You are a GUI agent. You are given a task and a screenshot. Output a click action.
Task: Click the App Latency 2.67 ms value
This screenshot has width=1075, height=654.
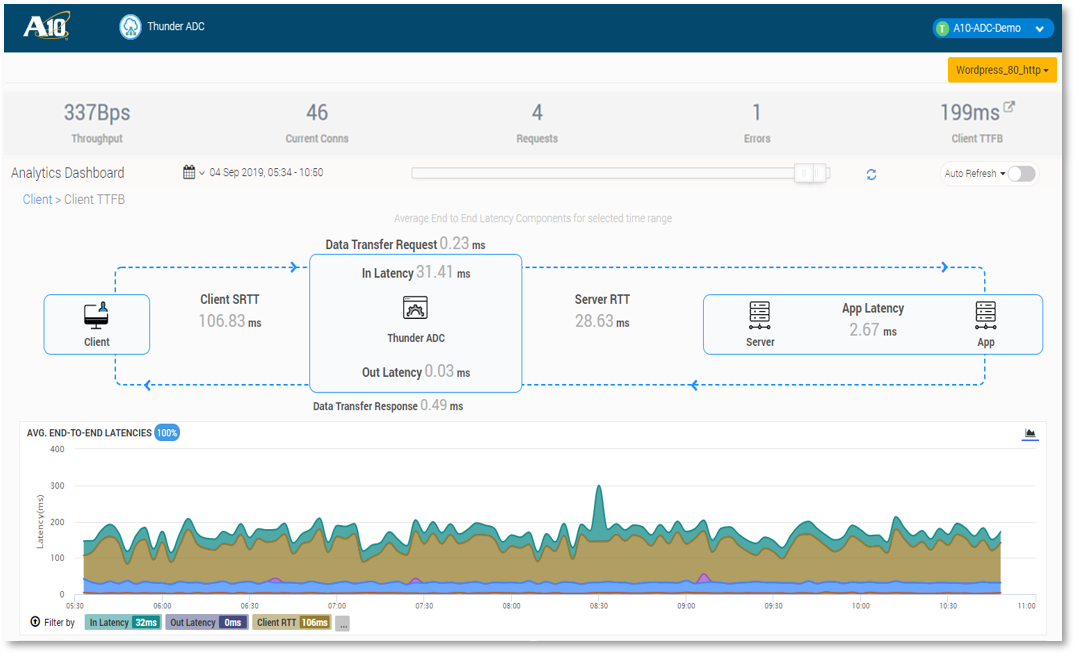point(873,330)
